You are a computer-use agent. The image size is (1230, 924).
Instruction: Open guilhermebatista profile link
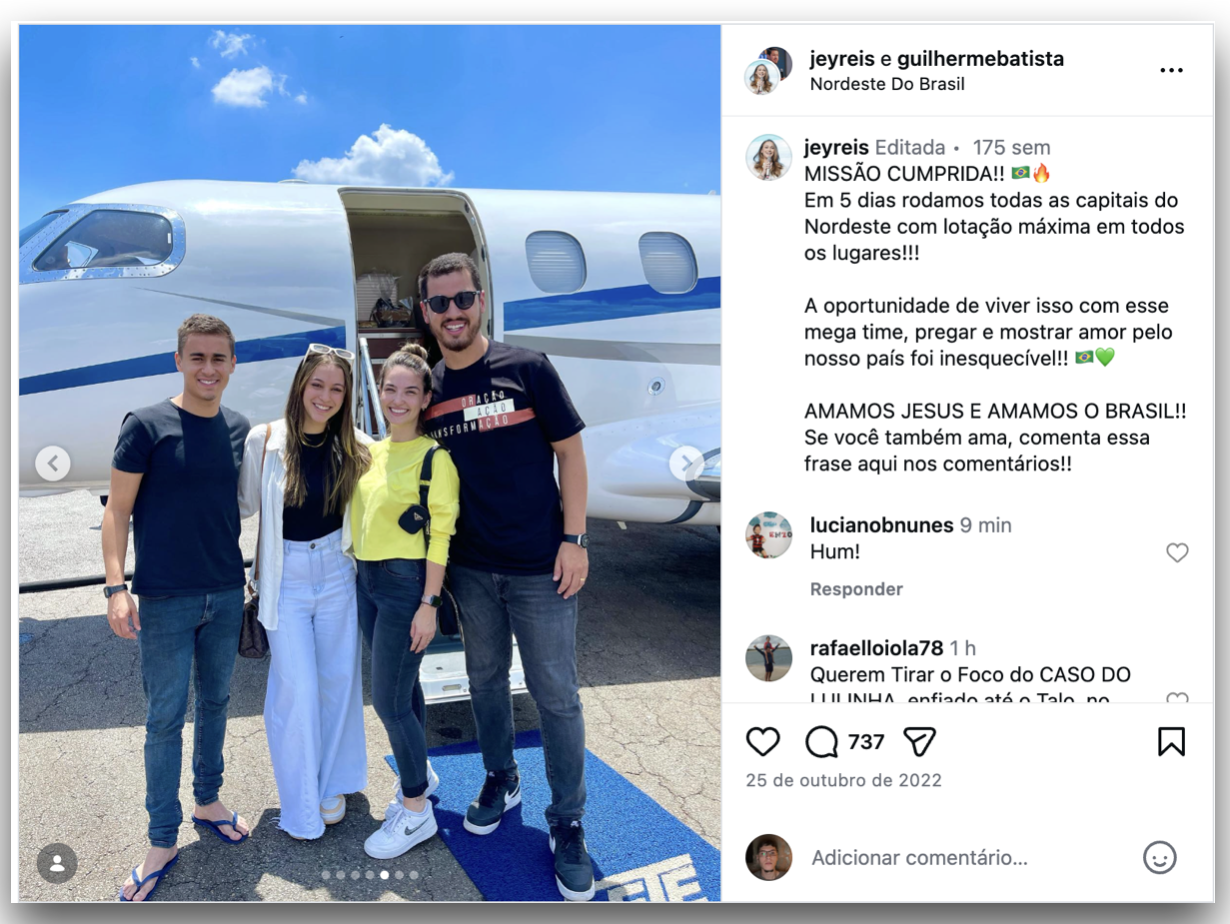click(x=980, y=59)
